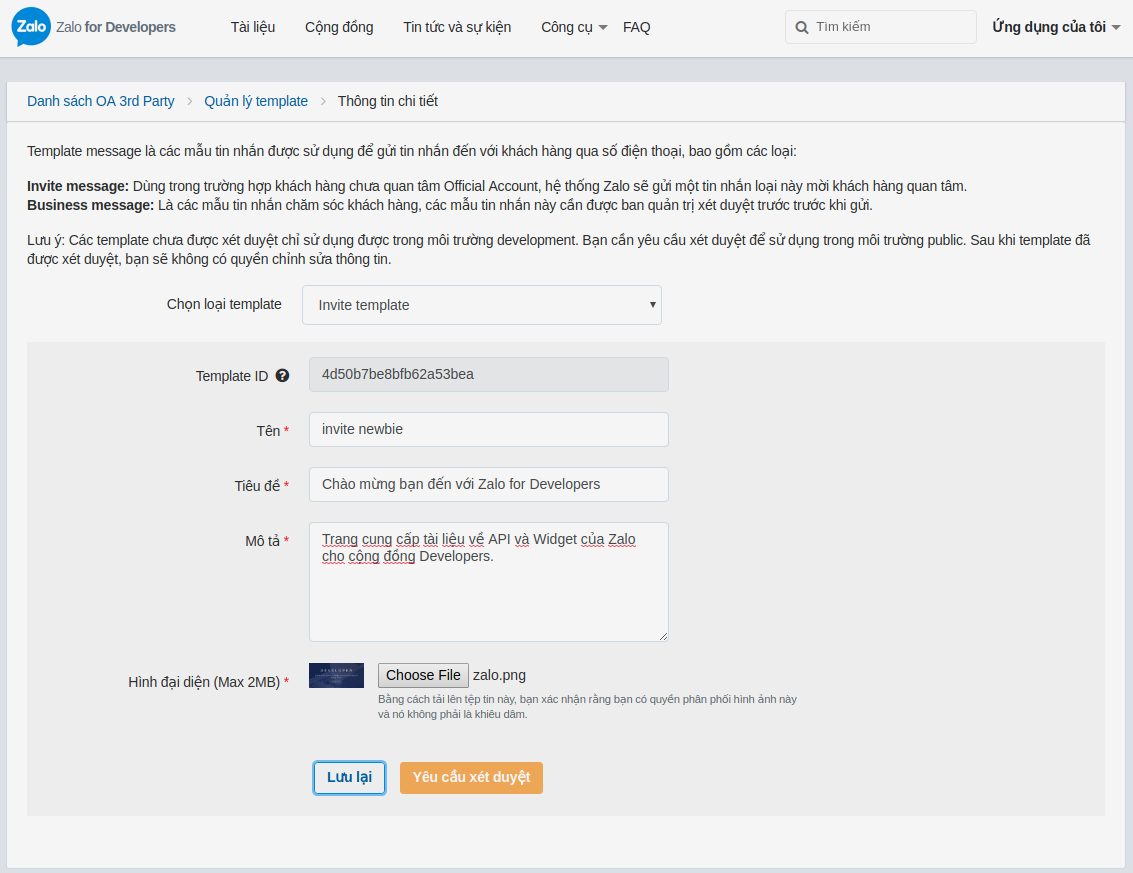Navigate to Danh sách OA 3rd Party breadcrumb
The image size is (1133, 873).
pos(100,101)
